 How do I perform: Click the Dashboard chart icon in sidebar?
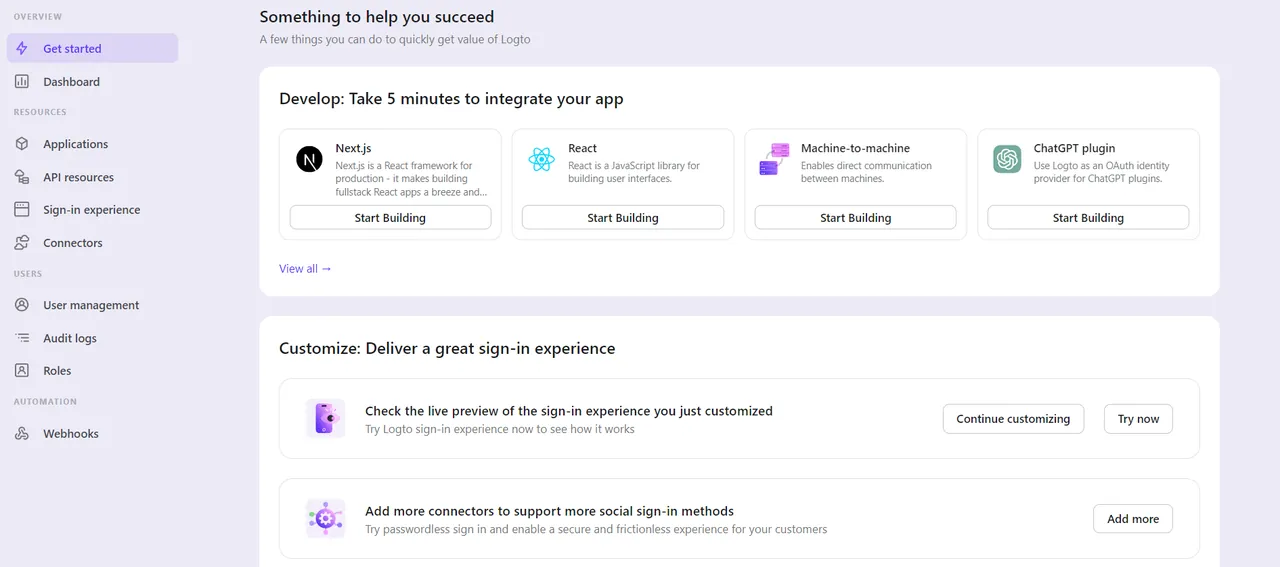coord(22,81)
